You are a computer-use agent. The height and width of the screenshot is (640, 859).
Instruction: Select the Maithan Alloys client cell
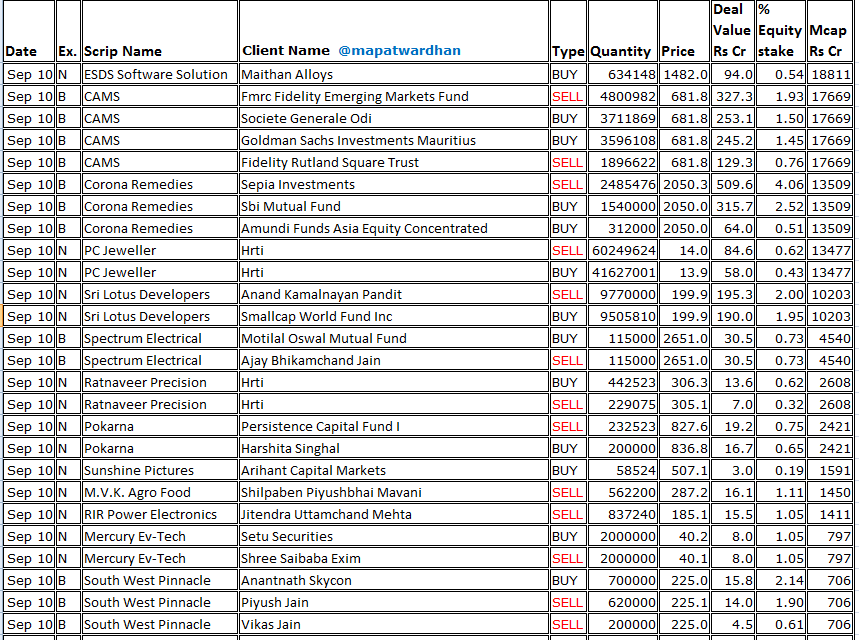pyautogui.click(x=394, y=74)
